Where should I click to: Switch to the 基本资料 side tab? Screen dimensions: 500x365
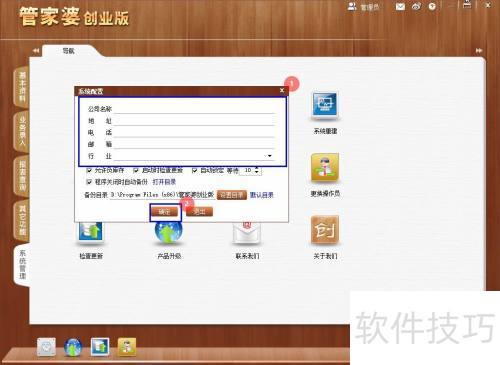click(x=22, y=86)
